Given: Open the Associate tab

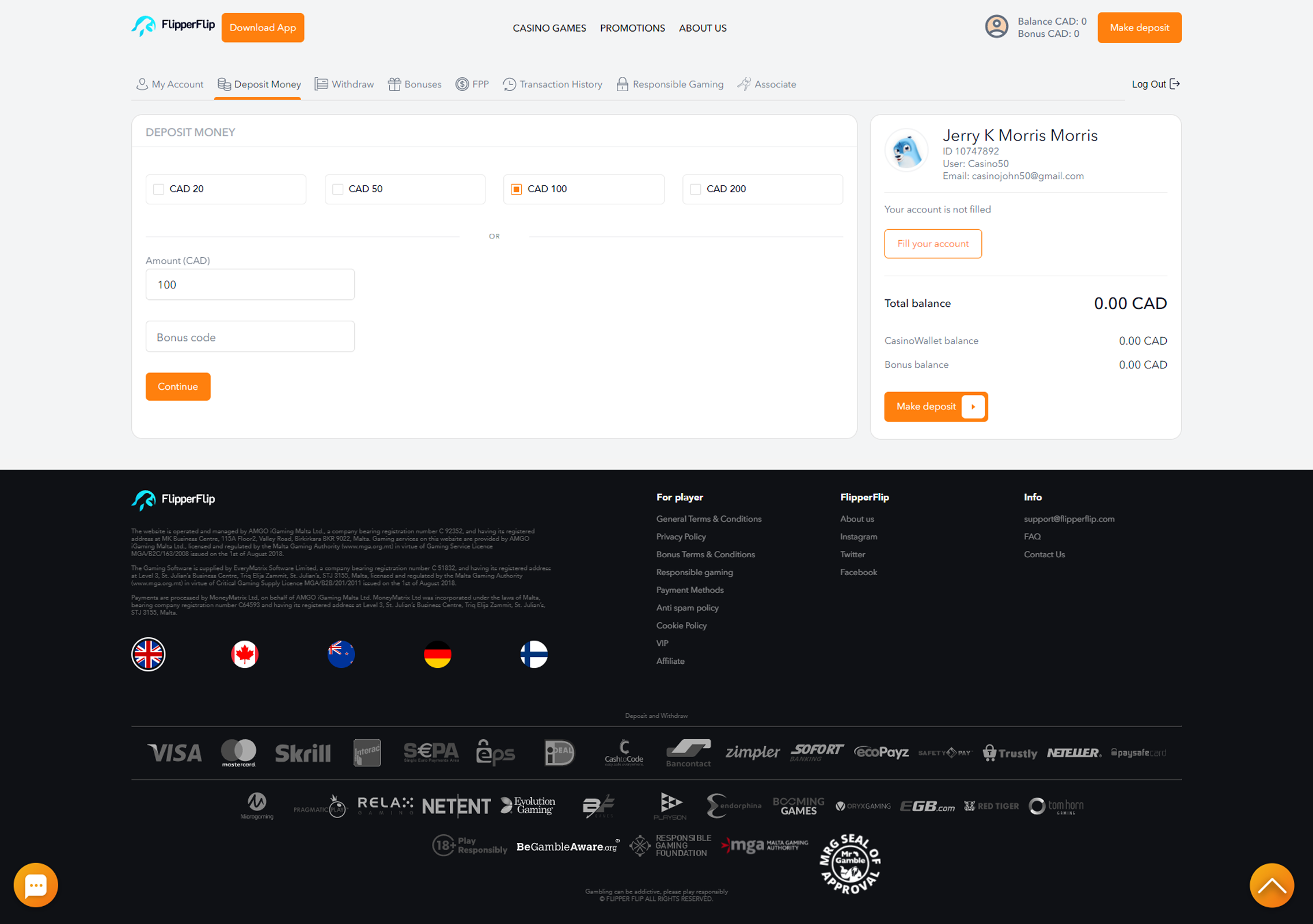Looking at the screenshot, I should [x=766, y=84].
